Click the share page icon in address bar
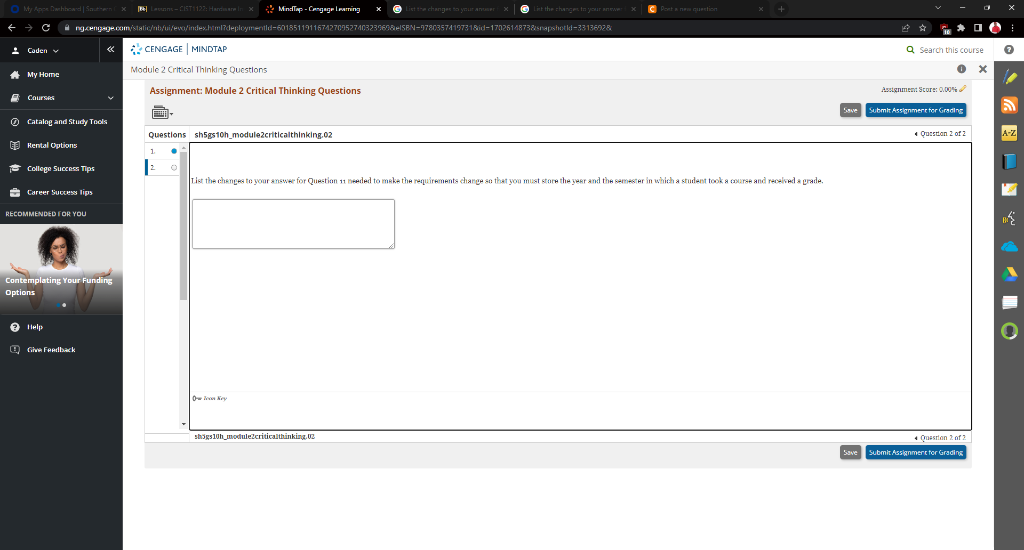This screenshot has height=550, width=1024. 905,27
